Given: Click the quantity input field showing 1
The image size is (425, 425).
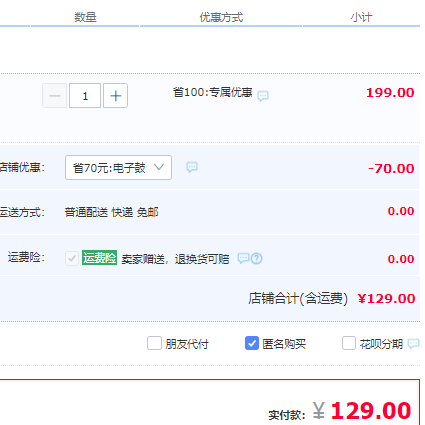Looking at the screenshot, I should click(85, 96).
